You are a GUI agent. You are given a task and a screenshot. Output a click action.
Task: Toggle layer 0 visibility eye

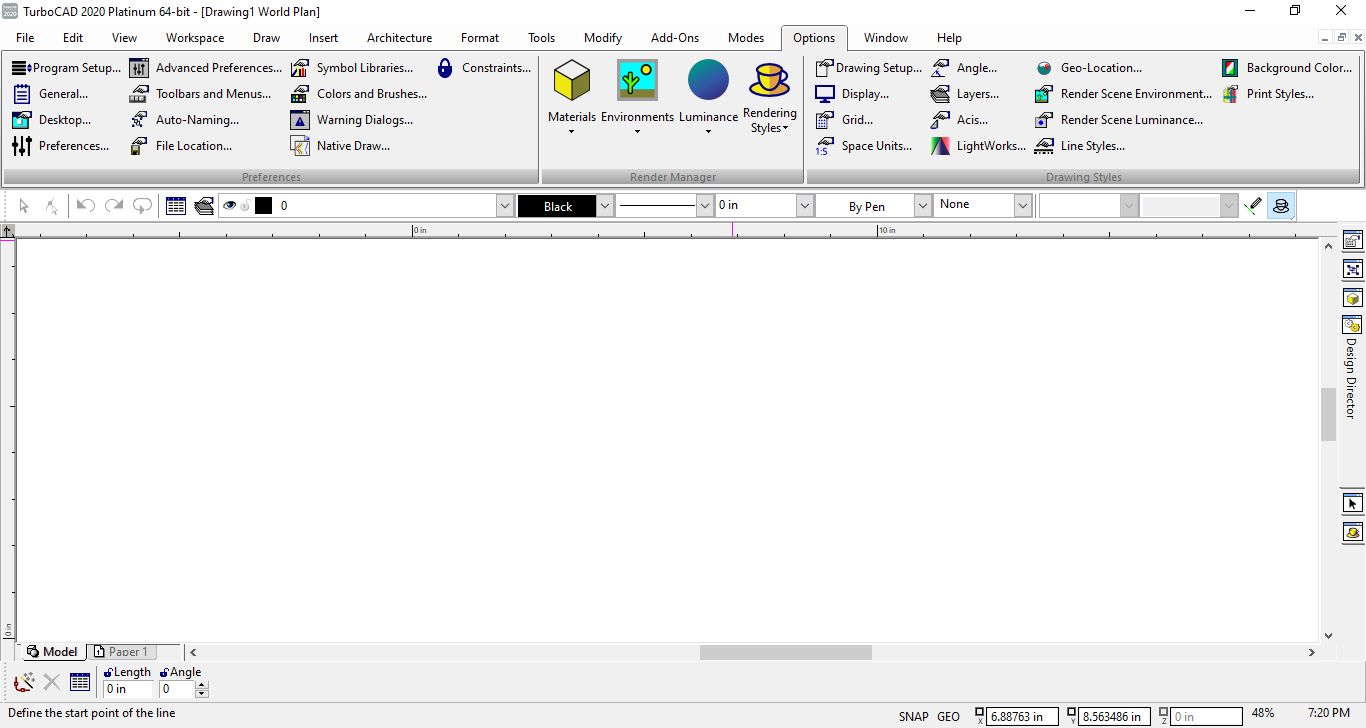click(x=230, y=206)
